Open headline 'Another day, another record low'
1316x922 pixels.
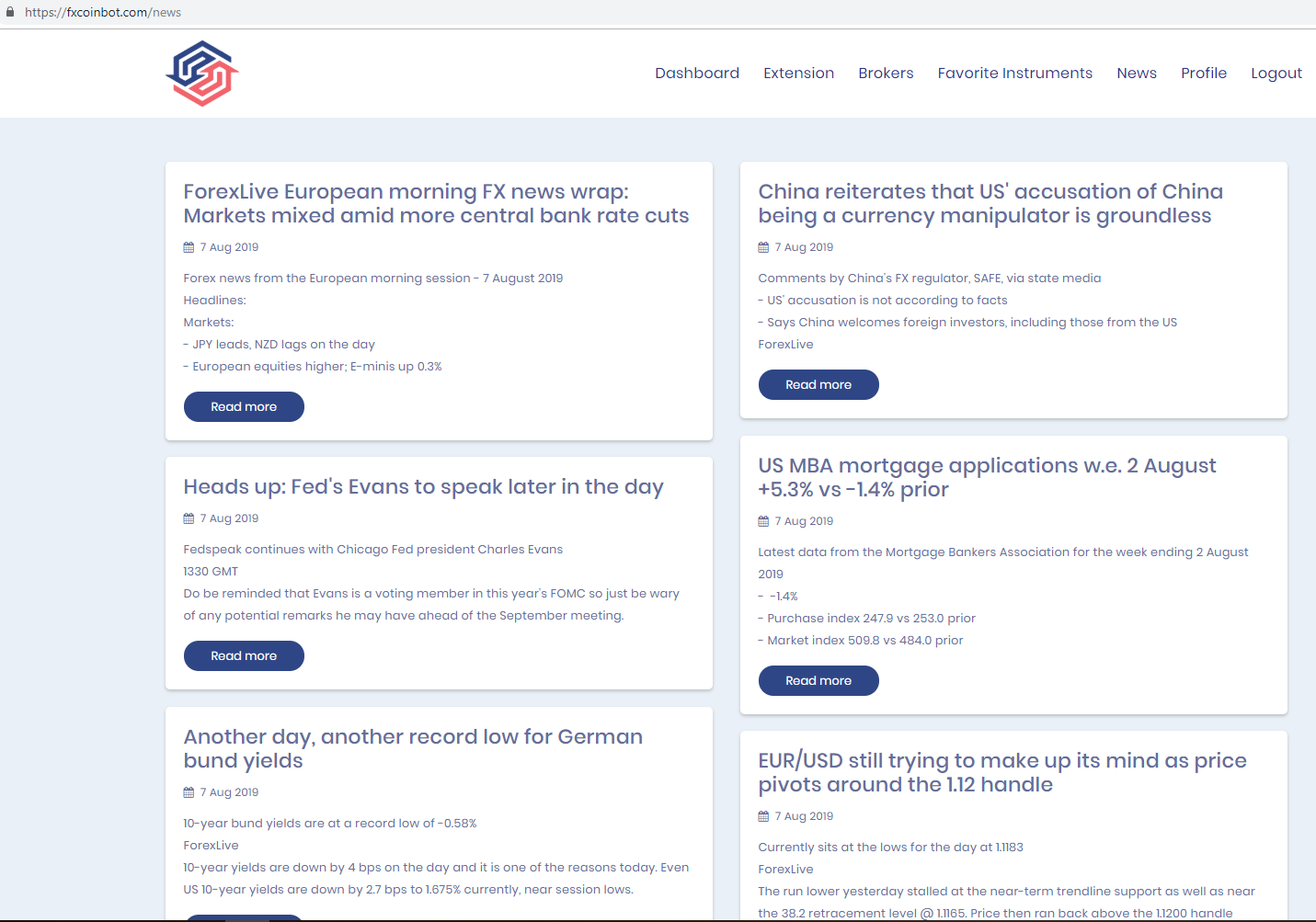pos(413,748)
